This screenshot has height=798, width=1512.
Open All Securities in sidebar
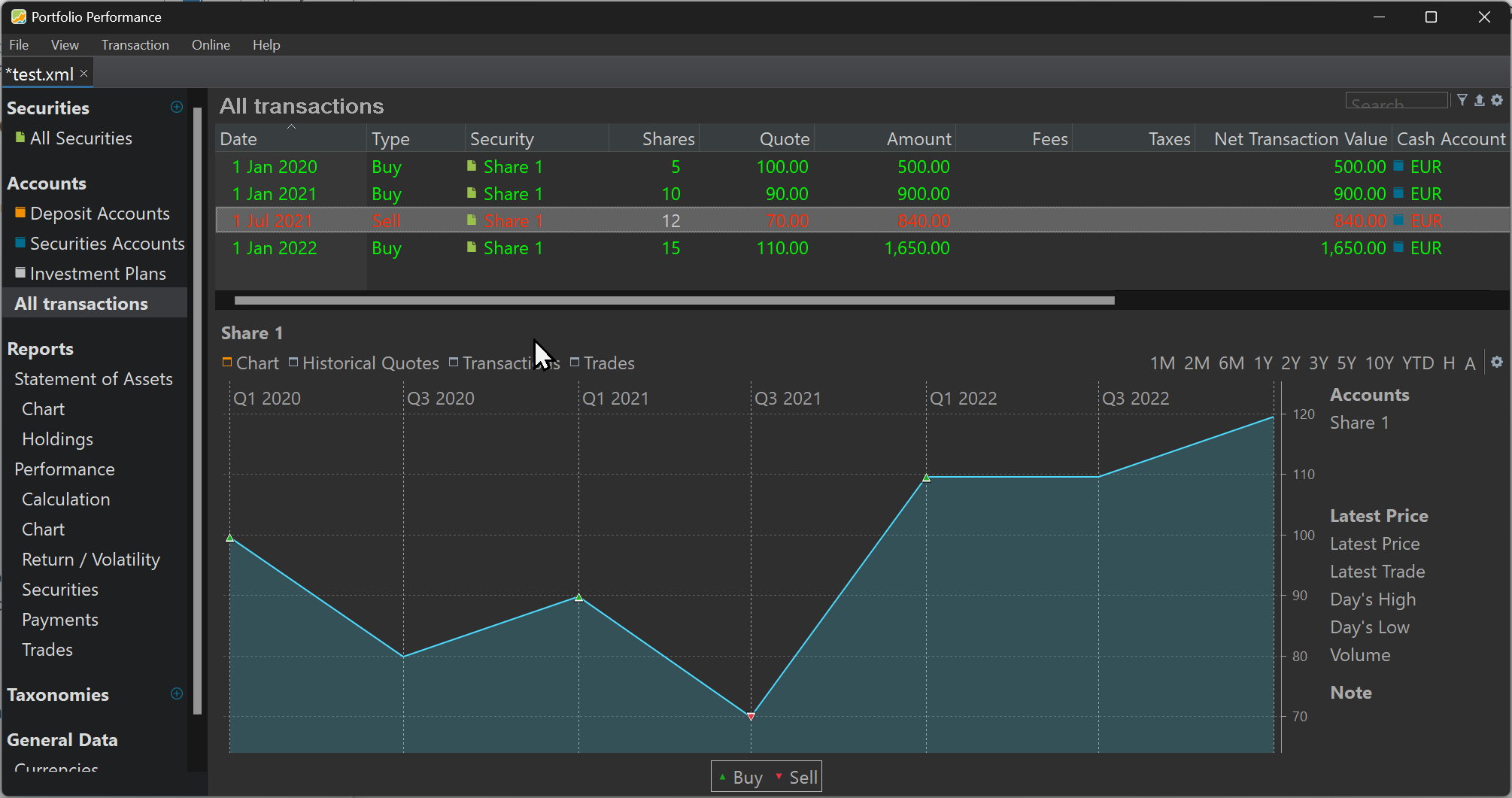click(81, 138)
